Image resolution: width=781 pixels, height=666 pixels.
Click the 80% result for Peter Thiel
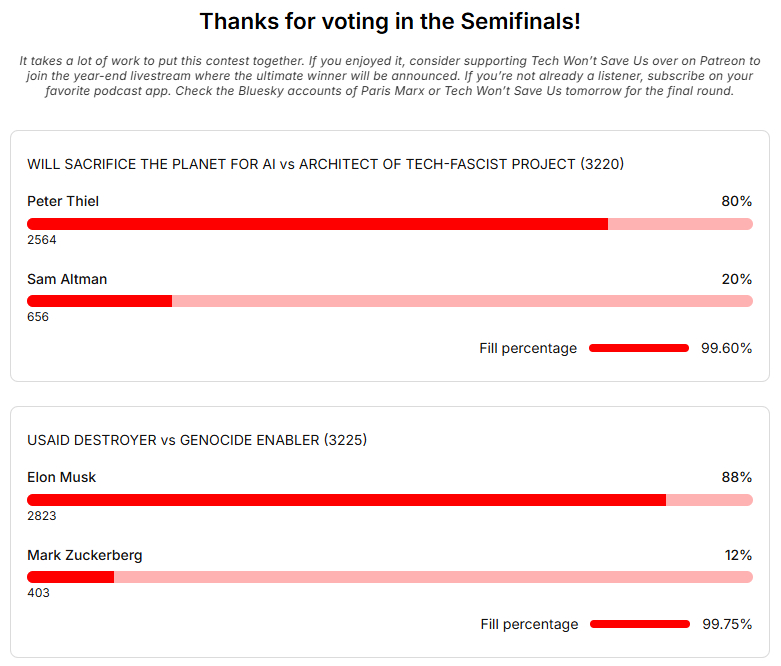(x=736, y=201)
